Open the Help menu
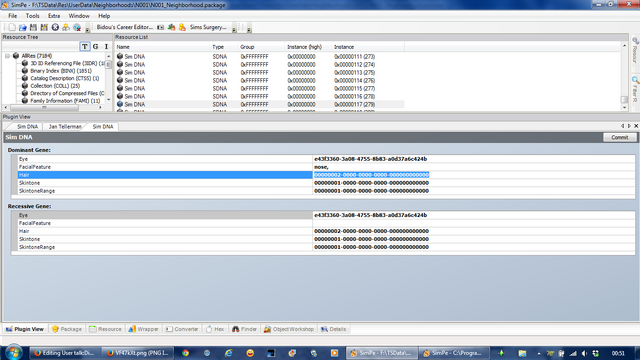The width and height of the screenshot is (640, 360). [x=104, y=16]
